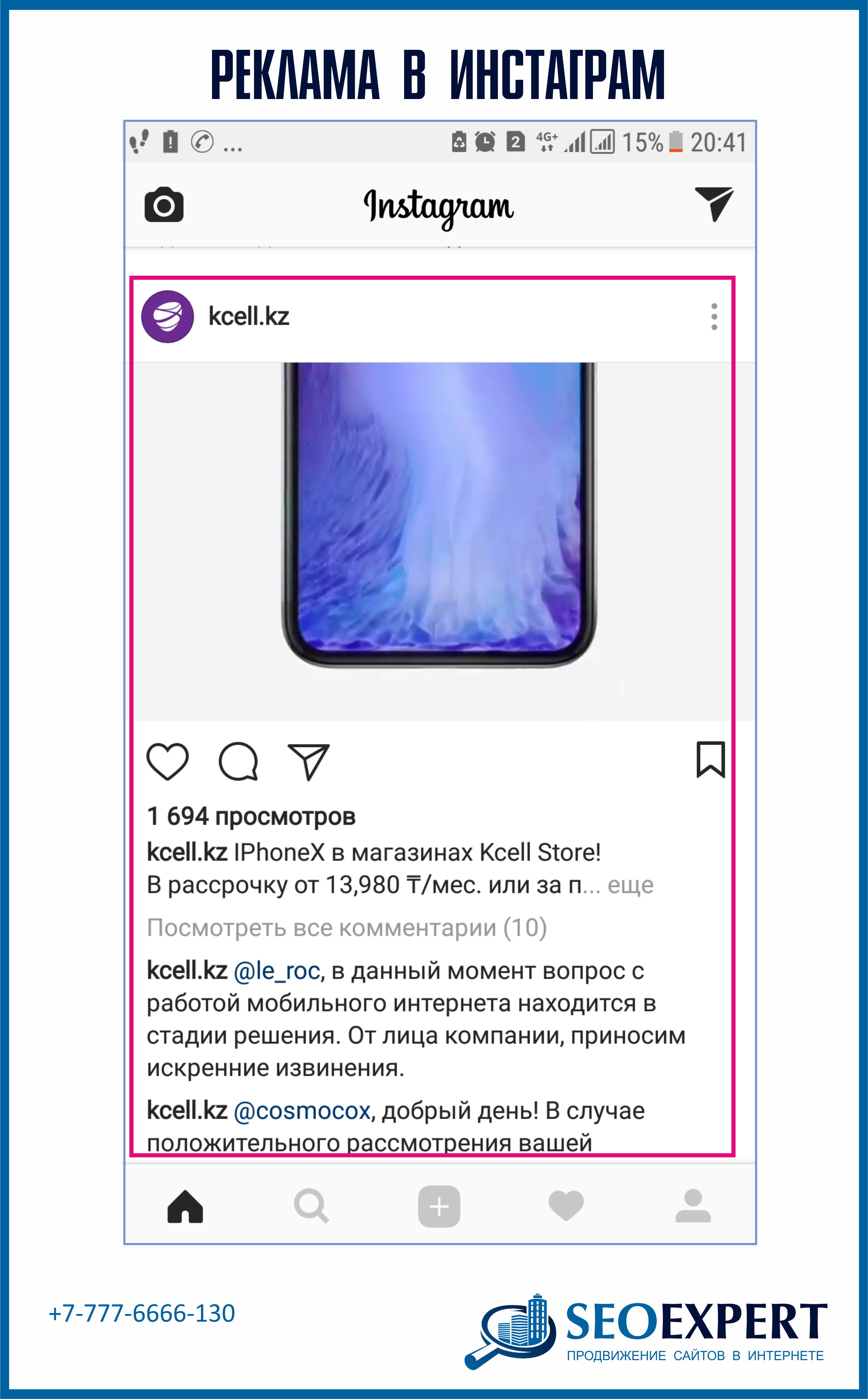Screen dimensions: 868x1399
Task: Open kcell.kz username in post header
Action: (x=248, y=316)
